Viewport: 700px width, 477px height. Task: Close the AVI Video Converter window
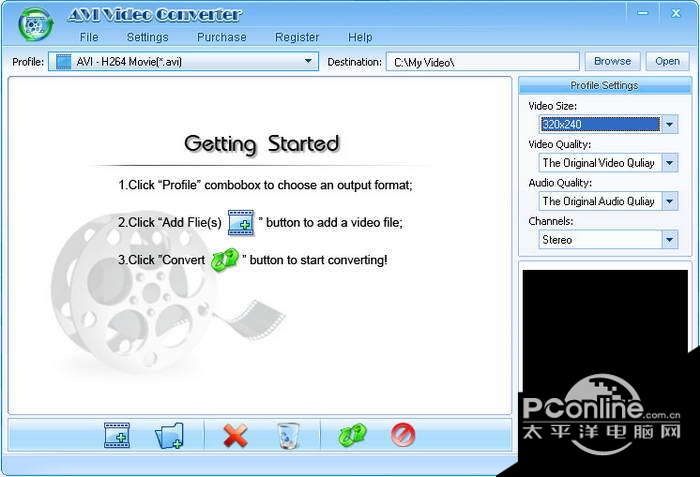pyautogui.click(x=676, y=13)
